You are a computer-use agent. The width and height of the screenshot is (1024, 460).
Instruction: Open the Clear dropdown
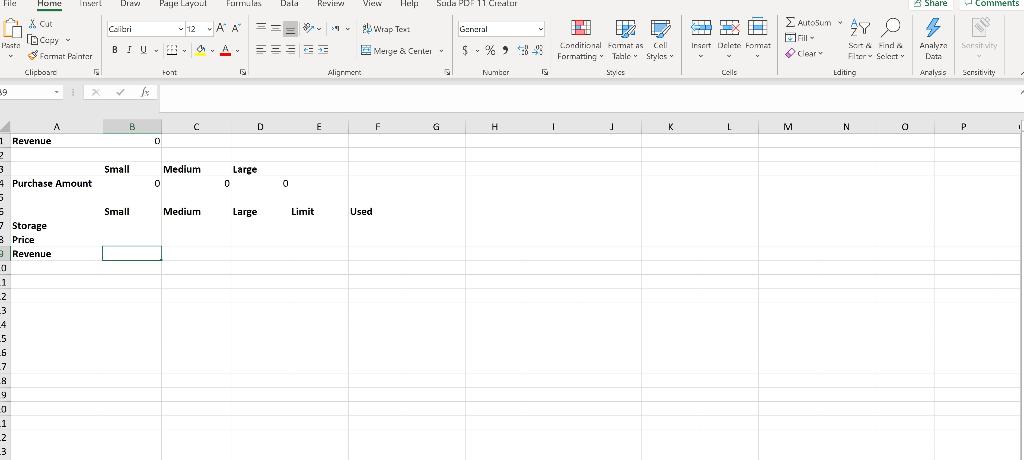(804, 54)
